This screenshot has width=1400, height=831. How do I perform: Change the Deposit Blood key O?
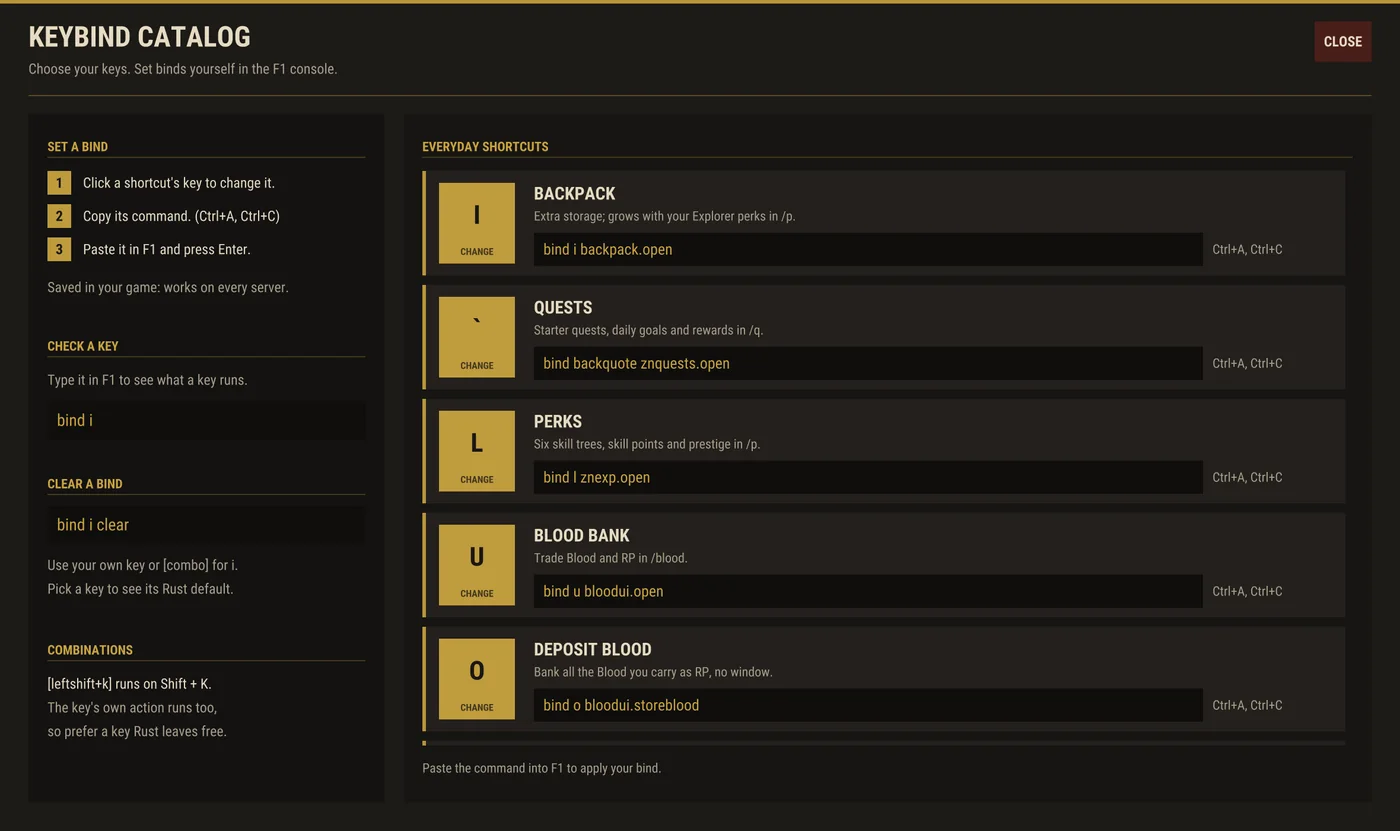(477, 679)
